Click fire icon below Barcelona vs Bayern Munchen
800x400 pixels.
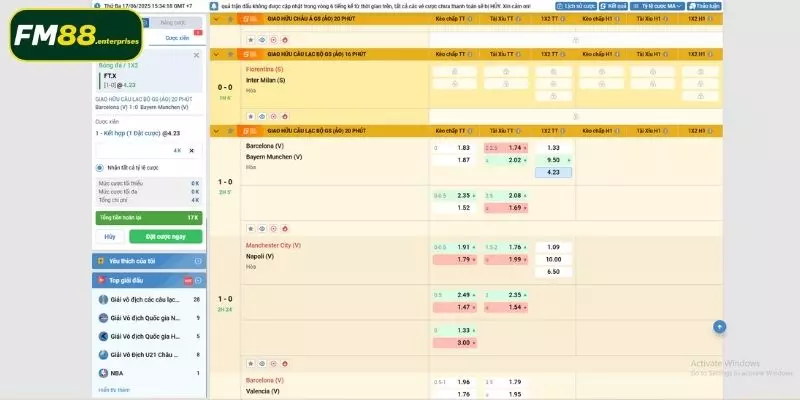[285, 229]
